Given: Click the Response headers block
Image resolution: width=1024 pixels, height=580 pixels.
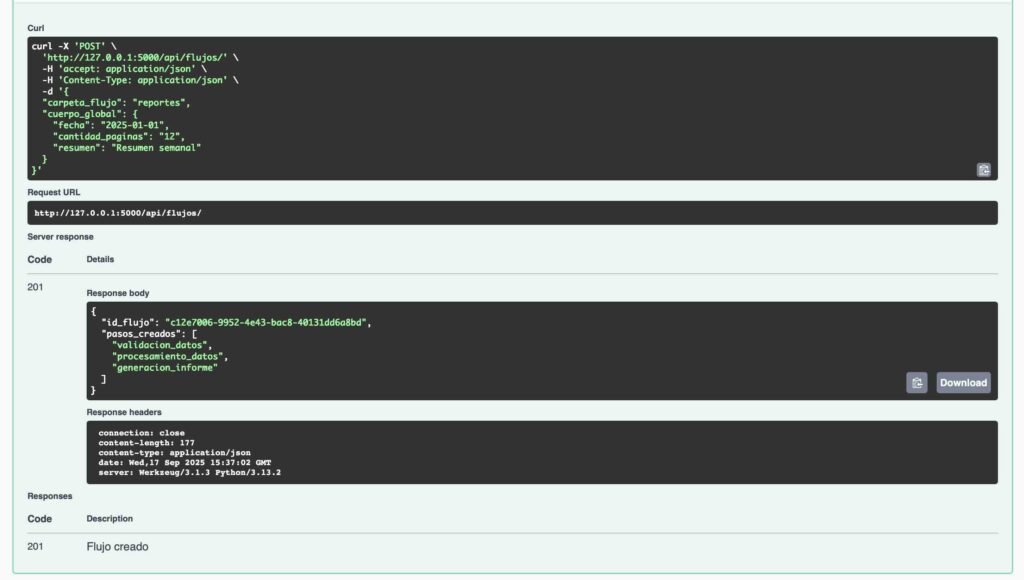Looking at the screenshot, I should point(541,452).
